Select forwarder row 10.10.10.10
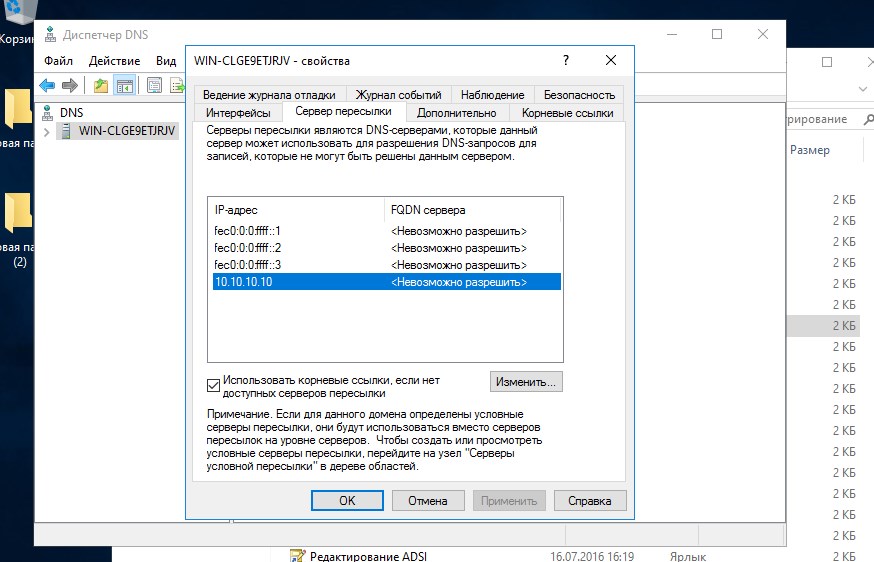The image size is (874, 562). tap(386, 282)
